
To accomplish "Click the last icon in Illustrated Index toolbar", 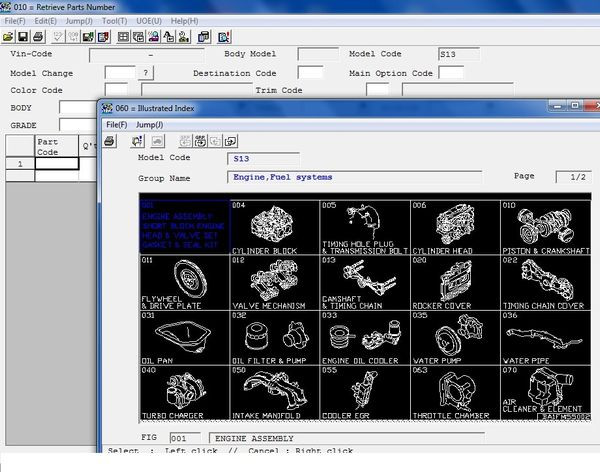I will [230, 141].
